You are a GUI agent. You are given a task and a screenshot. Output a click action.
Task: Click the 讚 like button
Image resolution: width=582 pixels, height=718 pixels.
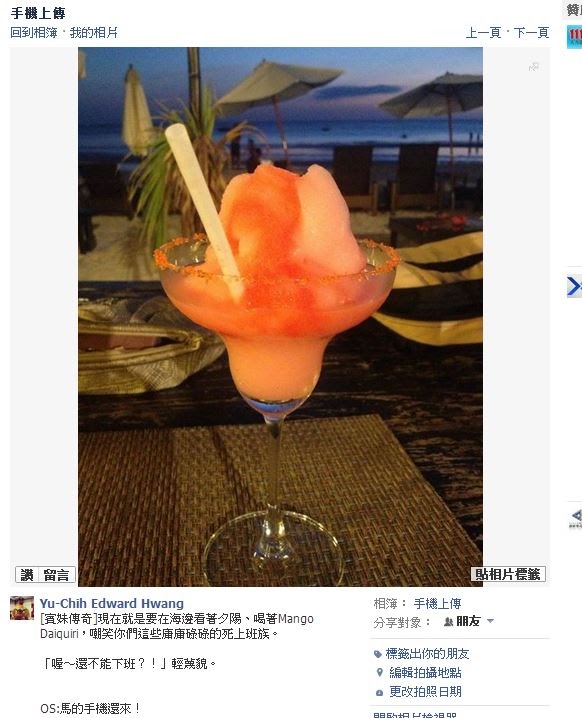click(27, 574)
